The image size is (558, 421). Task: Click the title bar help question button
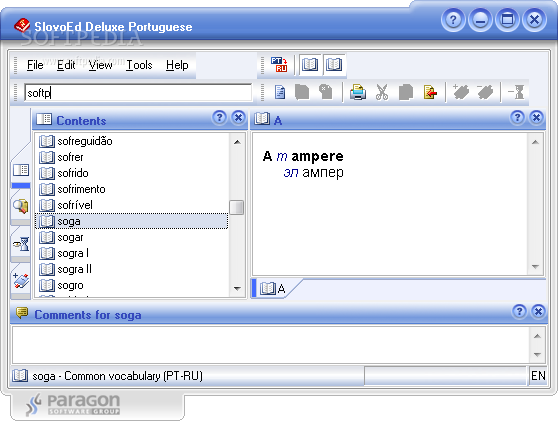tap(453, 20)
